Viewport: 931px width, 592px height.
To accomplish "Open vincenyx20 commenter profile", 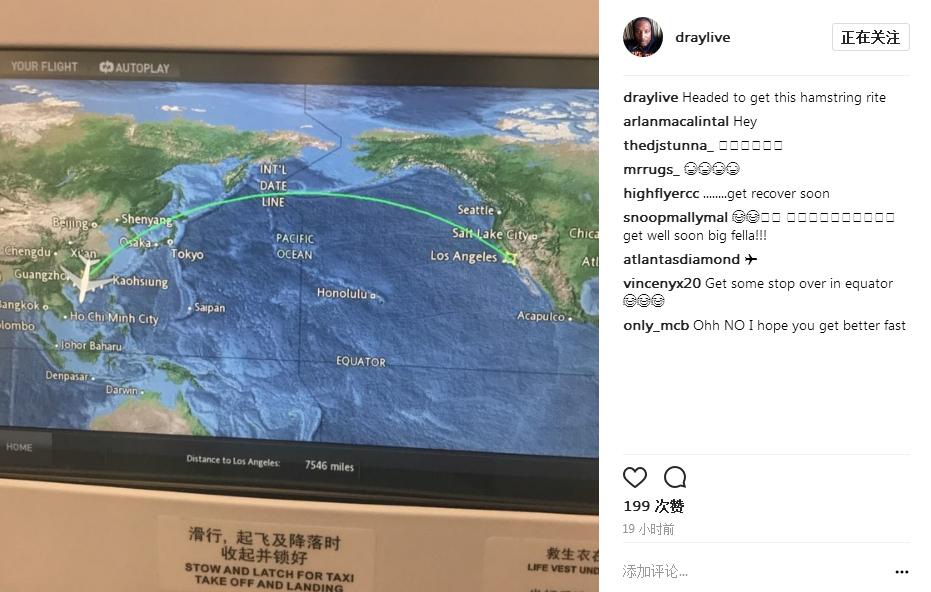I will [x=662, y=283].
